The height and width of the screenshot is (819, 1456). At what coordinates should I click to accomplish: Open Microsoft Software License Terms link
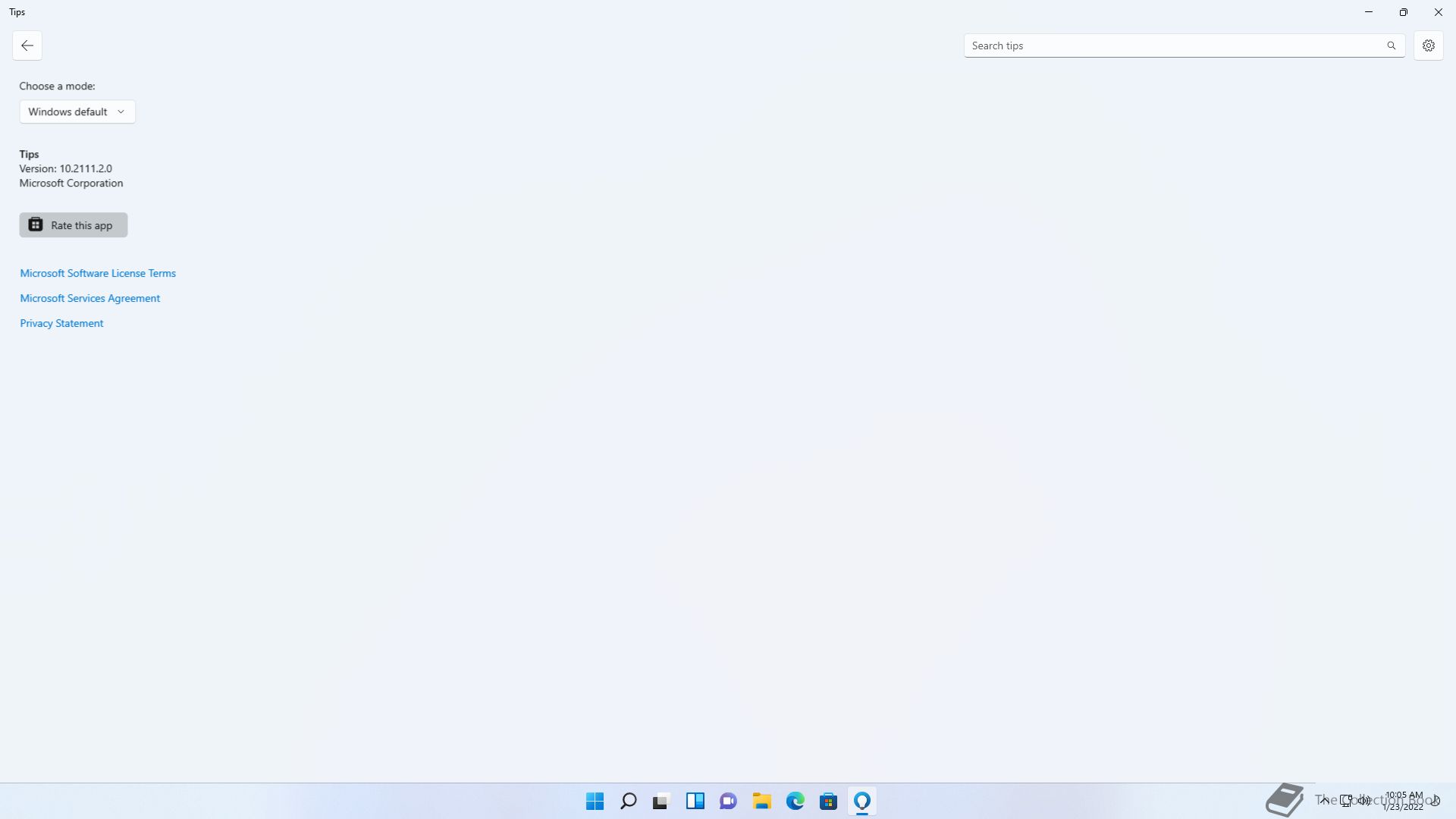coord(98,273)
